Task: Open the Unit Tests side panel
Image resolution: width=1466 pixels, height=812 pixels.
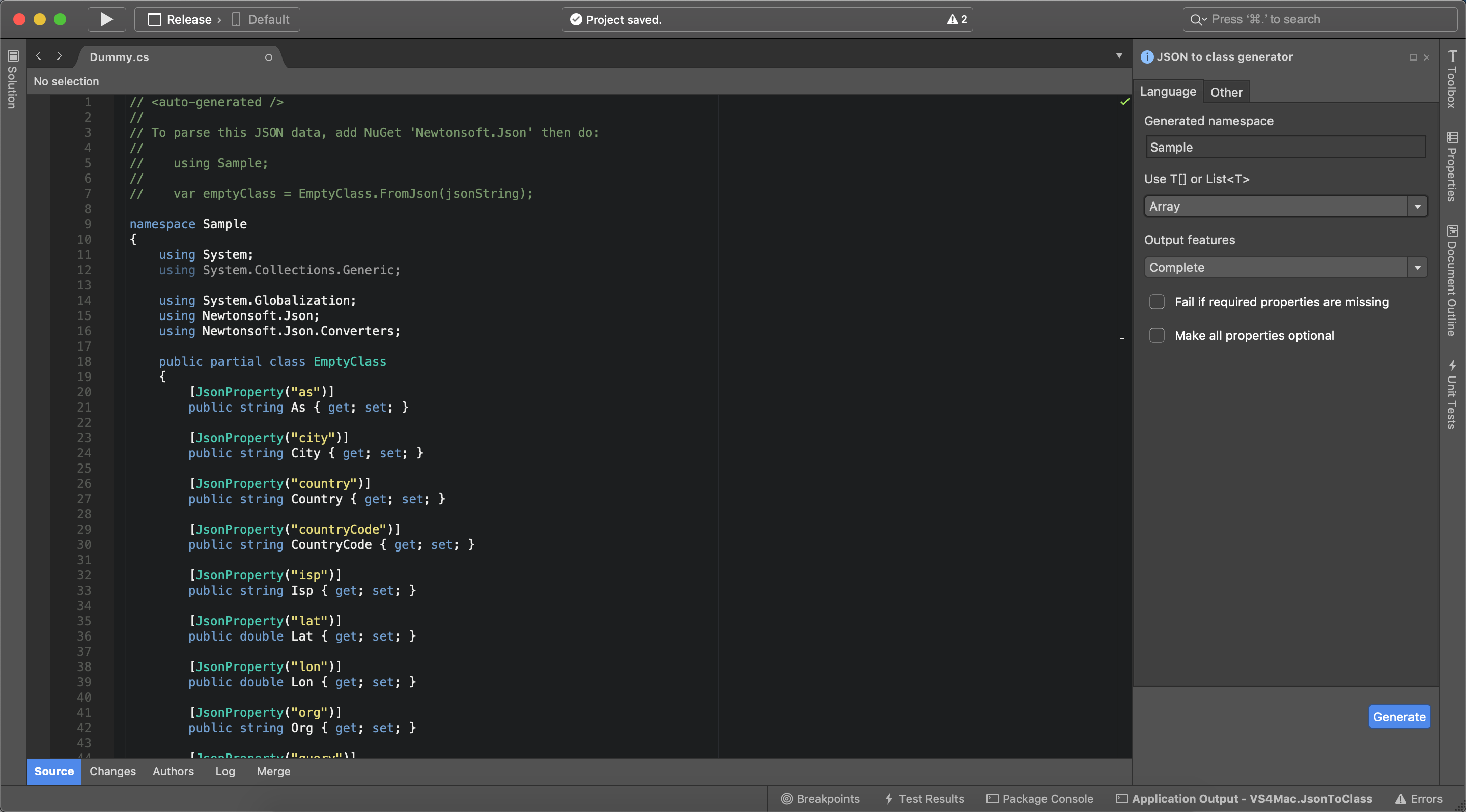Action: point(1452,394)
